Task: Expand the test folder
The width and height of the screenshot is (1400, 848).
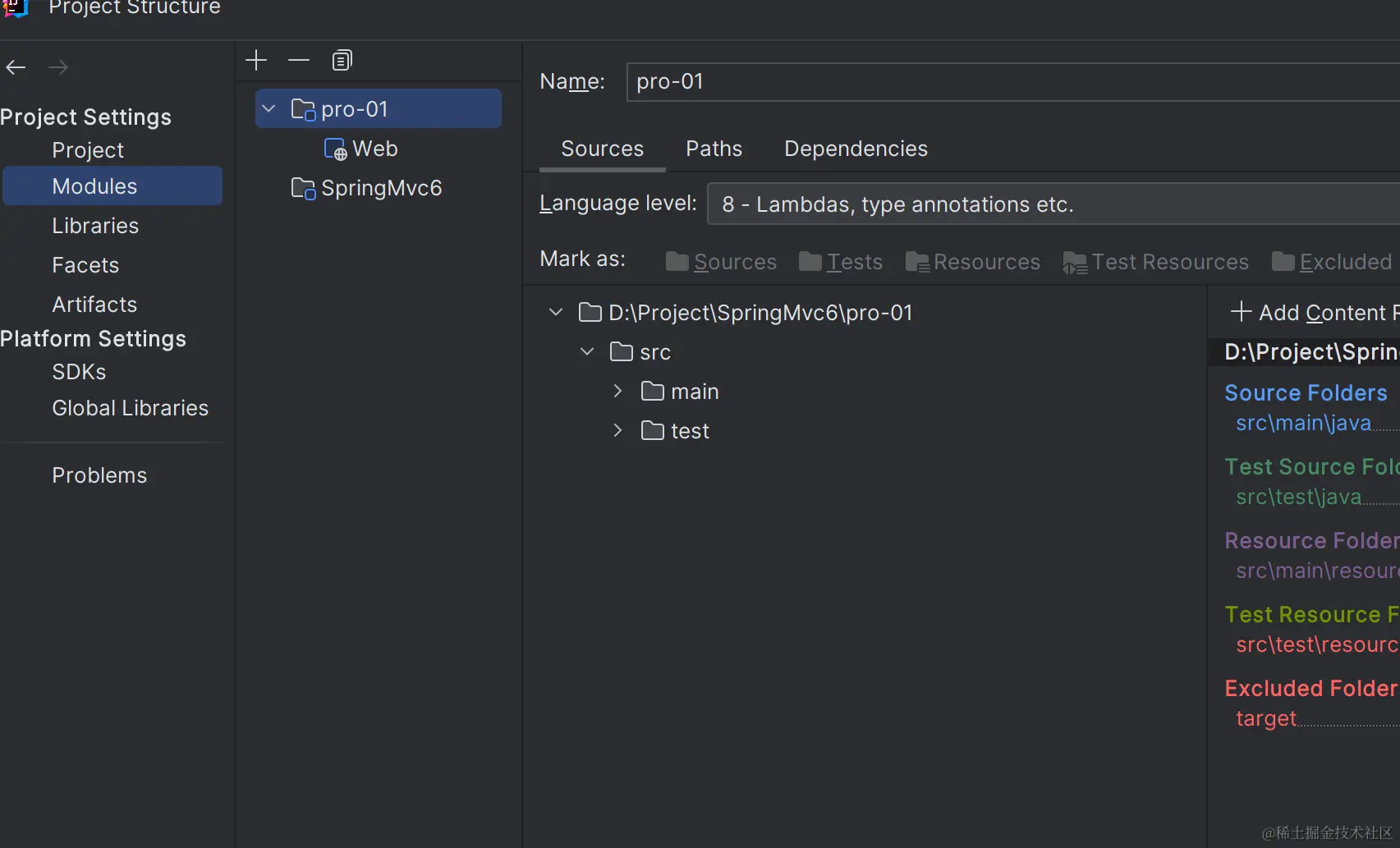Action: [x=617, y=430]
